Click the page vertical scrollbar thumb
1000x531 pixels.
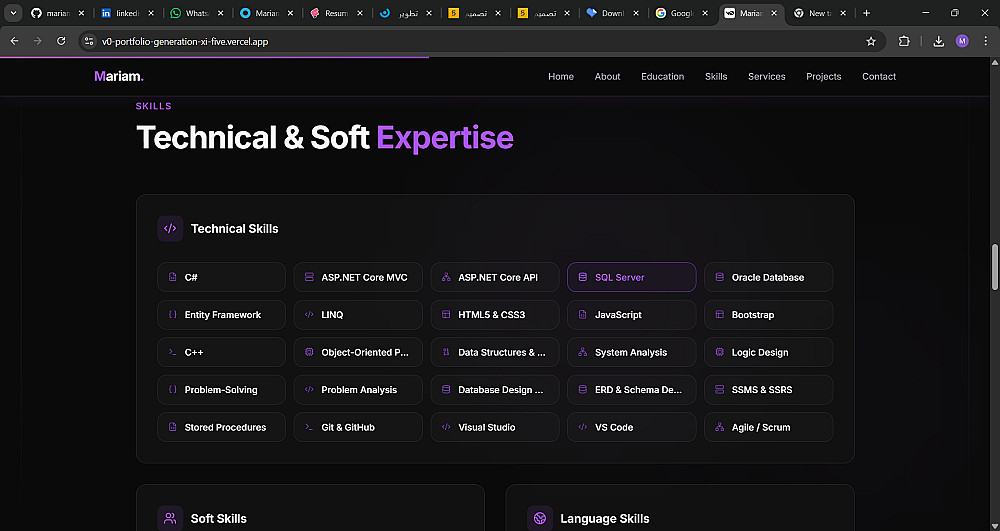pyautogui.click(x=994, y=265)
